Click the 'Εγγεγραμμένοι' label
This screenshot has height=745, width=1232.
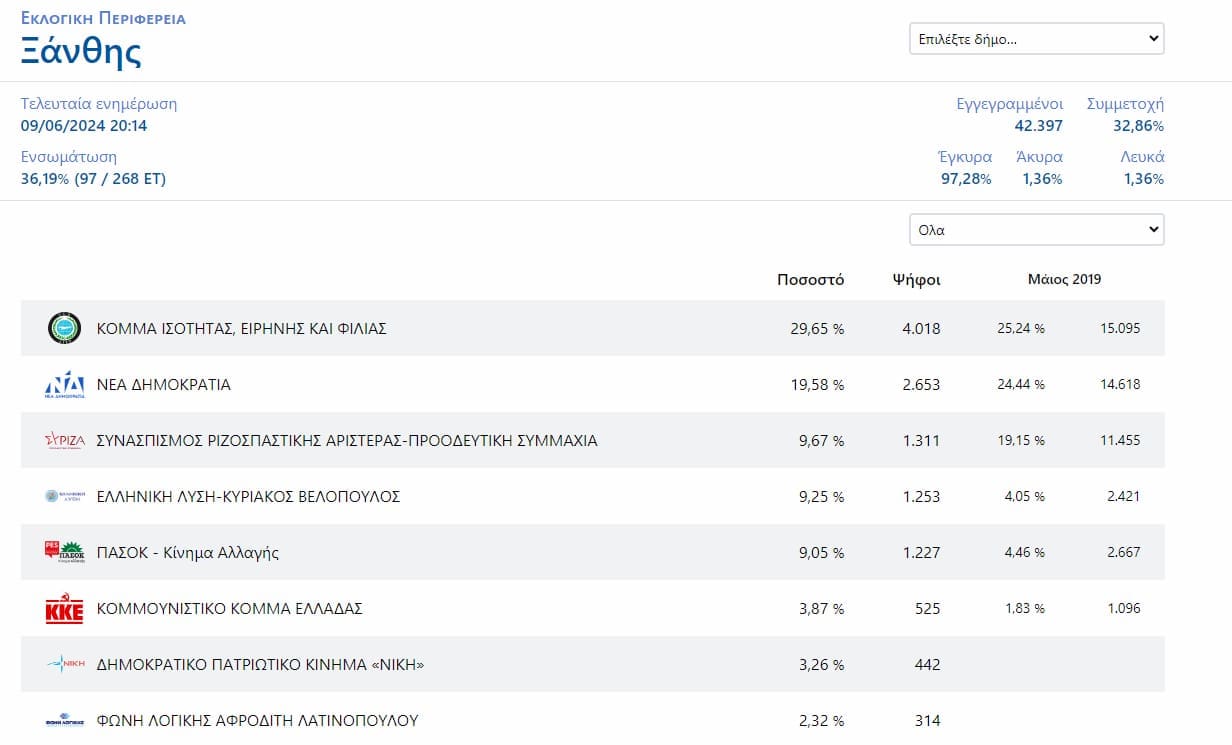[x=1010, y=103]
